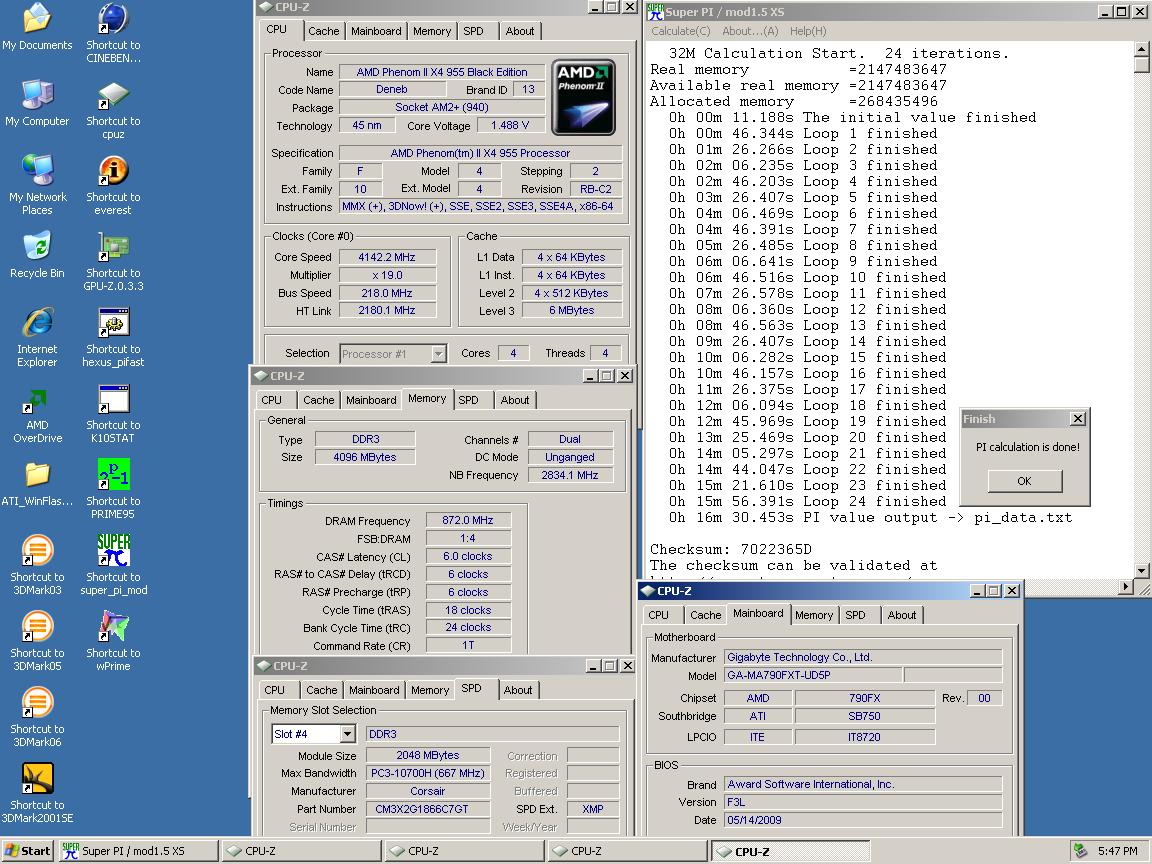
Task: Click the Super PI vertical scrollbar up arrow
Action: (1141, 49)
